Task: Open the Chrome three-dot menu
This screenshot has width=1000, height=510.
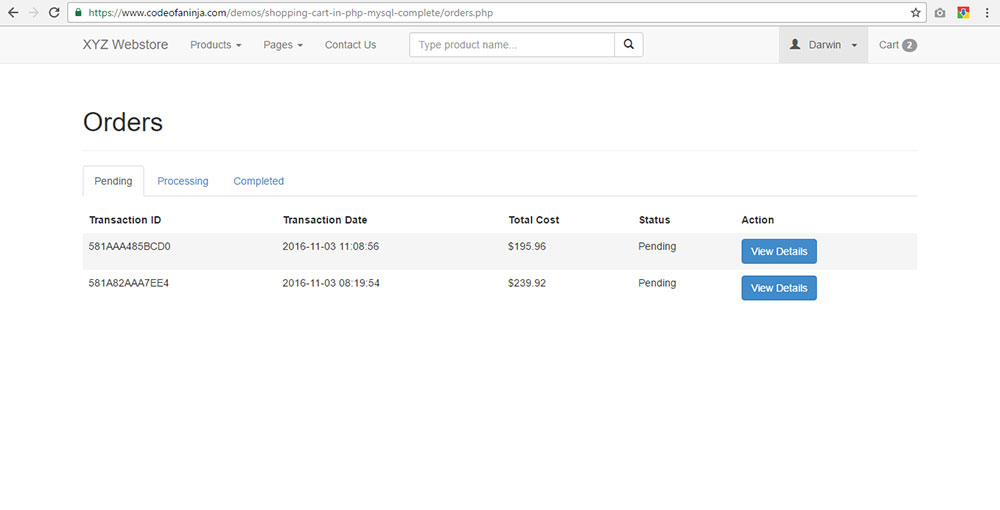Action: tap(987, 13)
